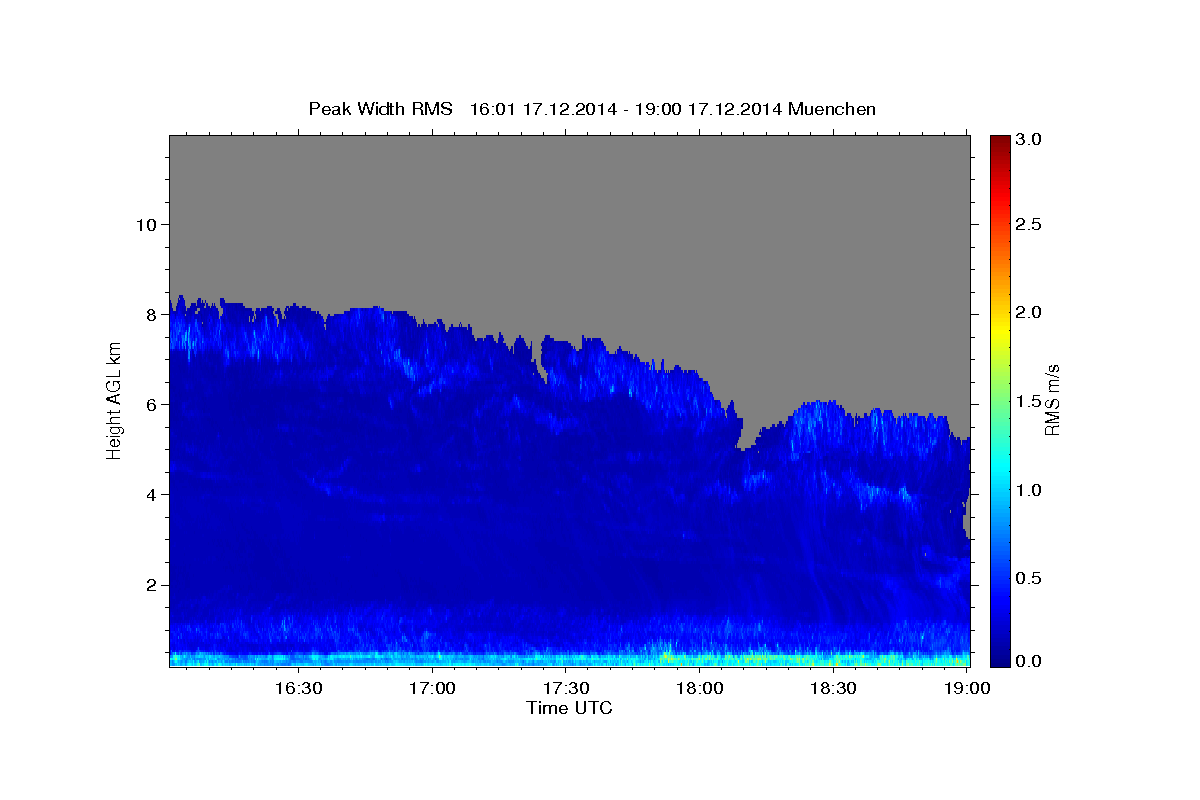Click the colorbar value 0.5
The height and width of the screenshot is (800, 1200).
coord(1030,578)
